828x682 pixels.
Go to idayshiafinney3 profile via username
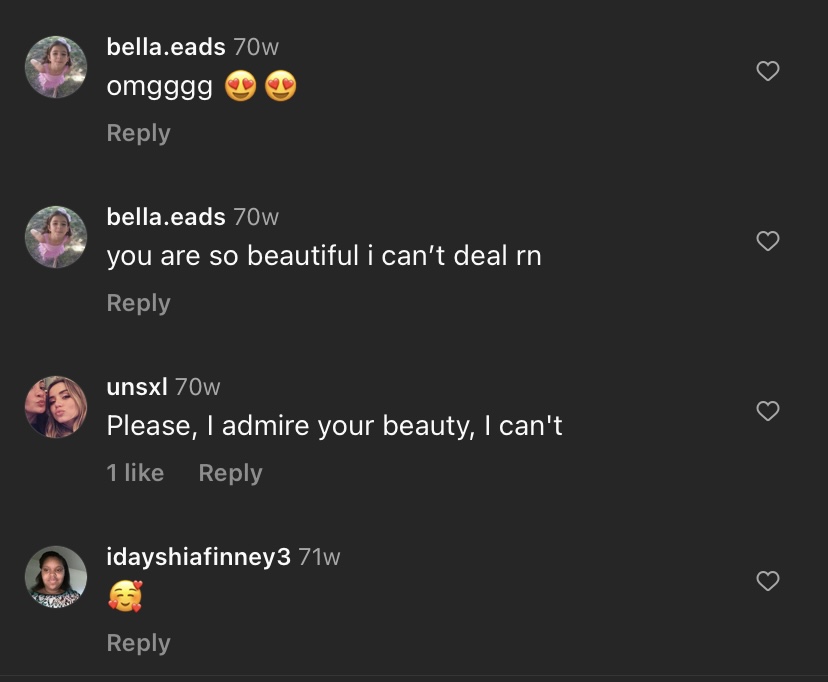coord(198,556)
